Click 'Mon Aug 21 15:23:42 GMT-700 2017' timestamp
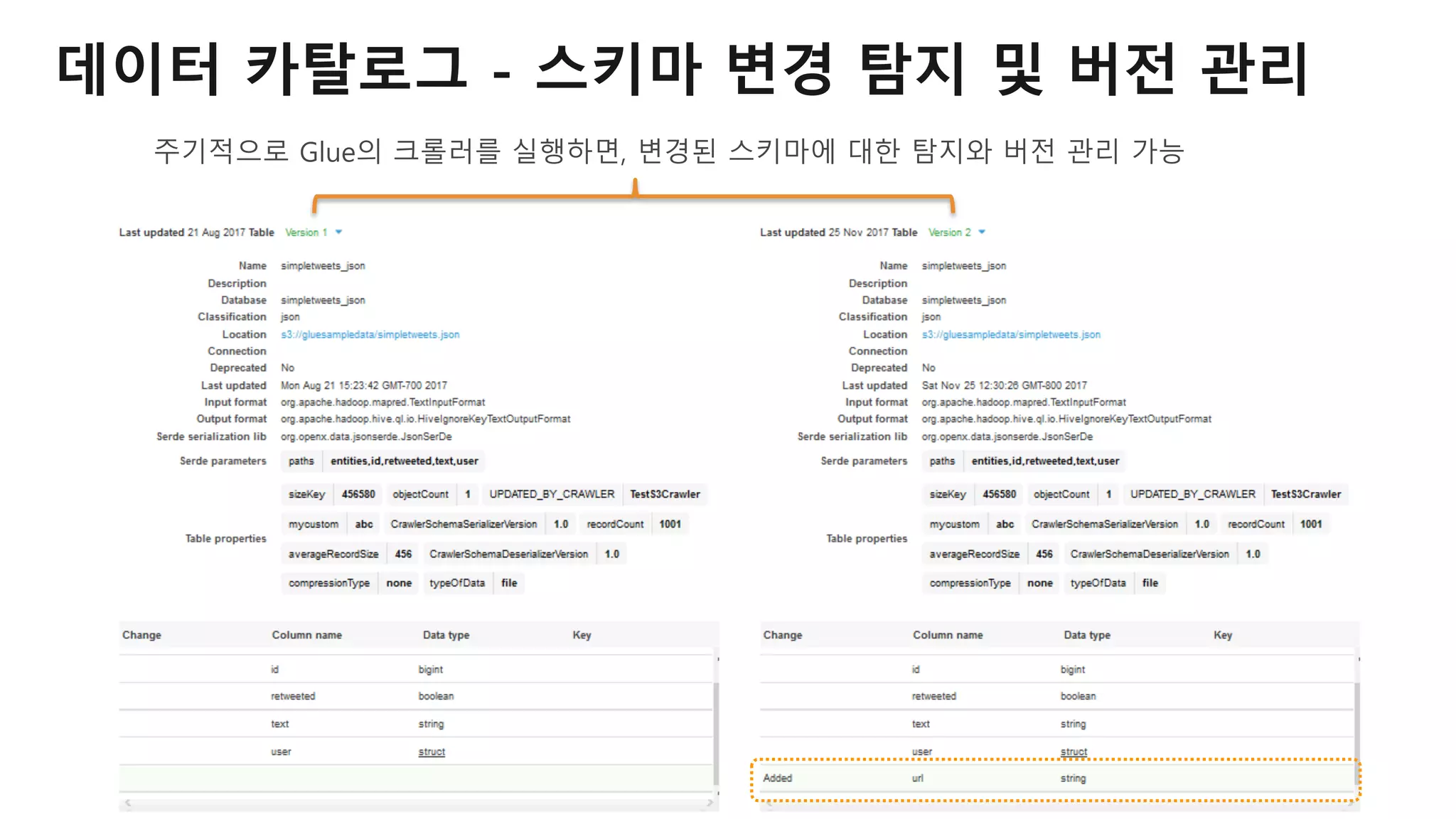1456x819 pixels. (364, 385)
